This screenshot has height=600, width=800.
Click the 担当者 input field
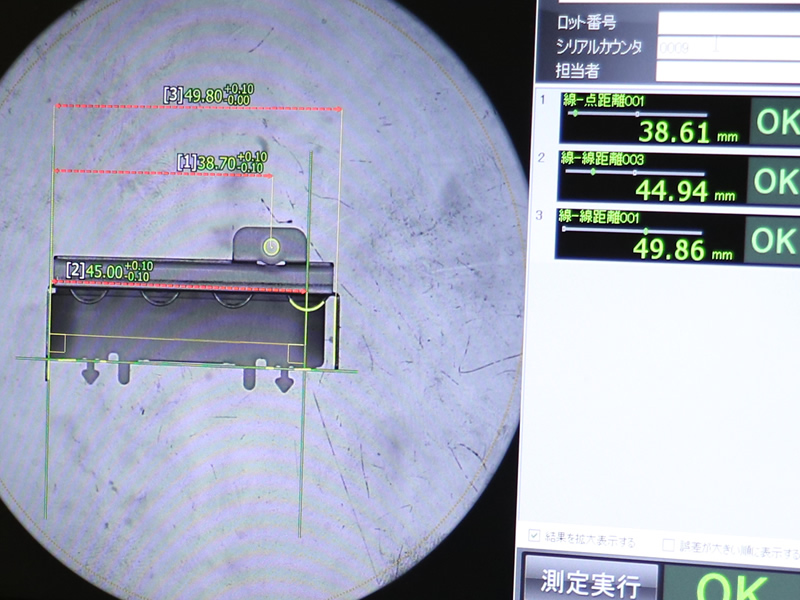click(728, 71)
